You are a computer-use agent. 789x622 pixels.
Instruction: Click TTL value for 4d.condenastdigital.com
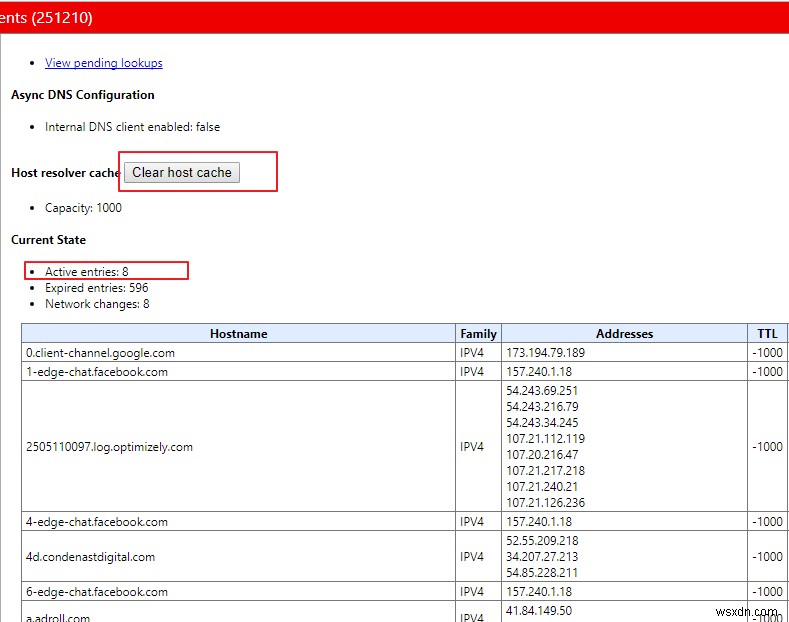pos(767,557)
